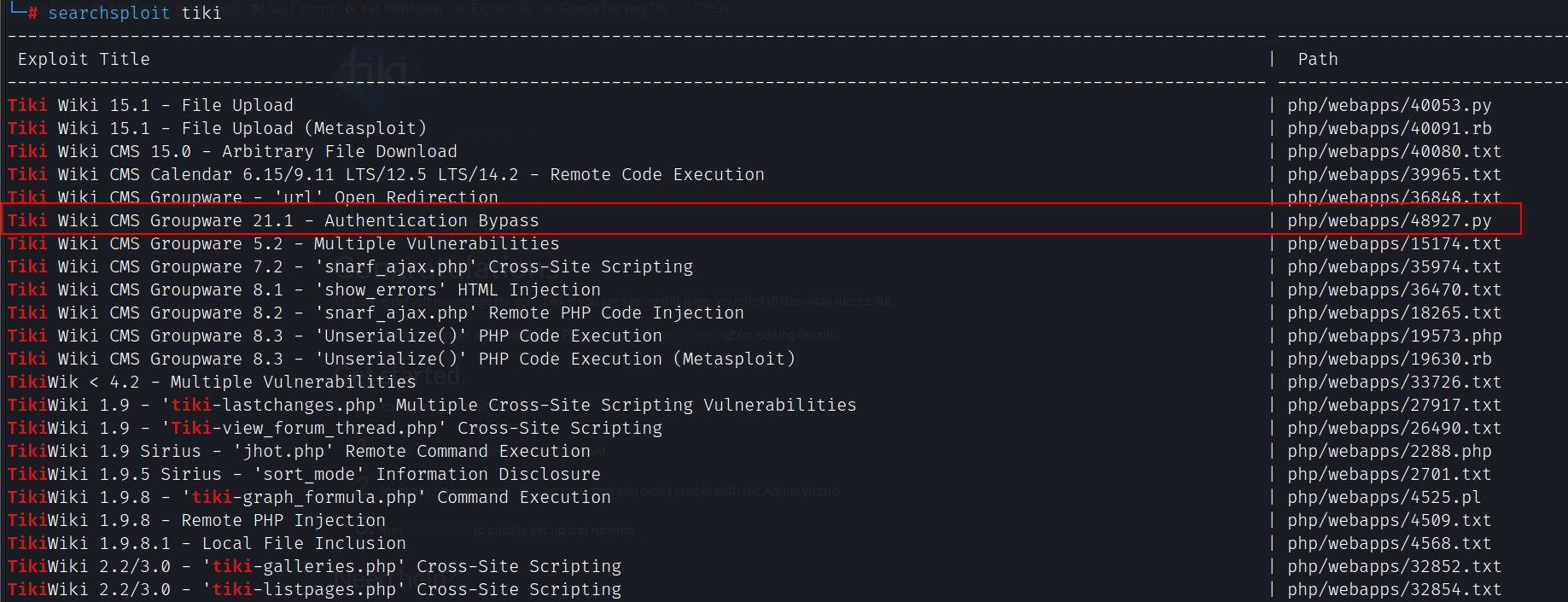The width and height of the screenshot is (1568, 602).
Task: Click the path php/webapps/19573.php
Action: [x=1394, y=336]
